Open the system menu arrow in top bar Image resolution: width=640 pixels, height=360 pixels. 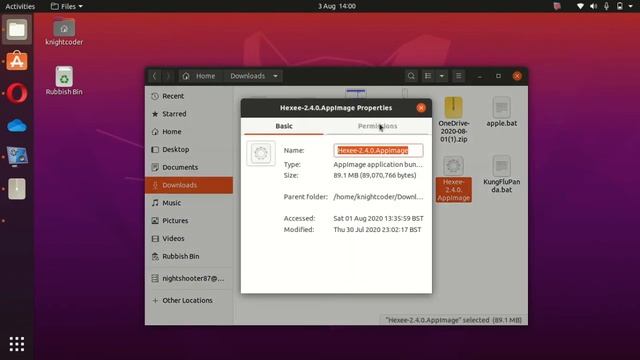coord(632,6)
